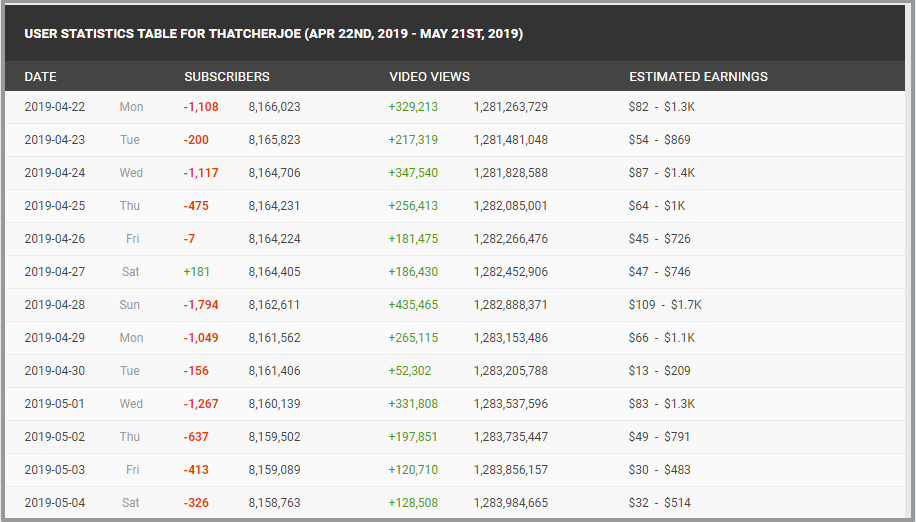The height and width of the screenshot is (522, 916).
Task: Select the 2019-04-26 date cell
Action: 54,239
